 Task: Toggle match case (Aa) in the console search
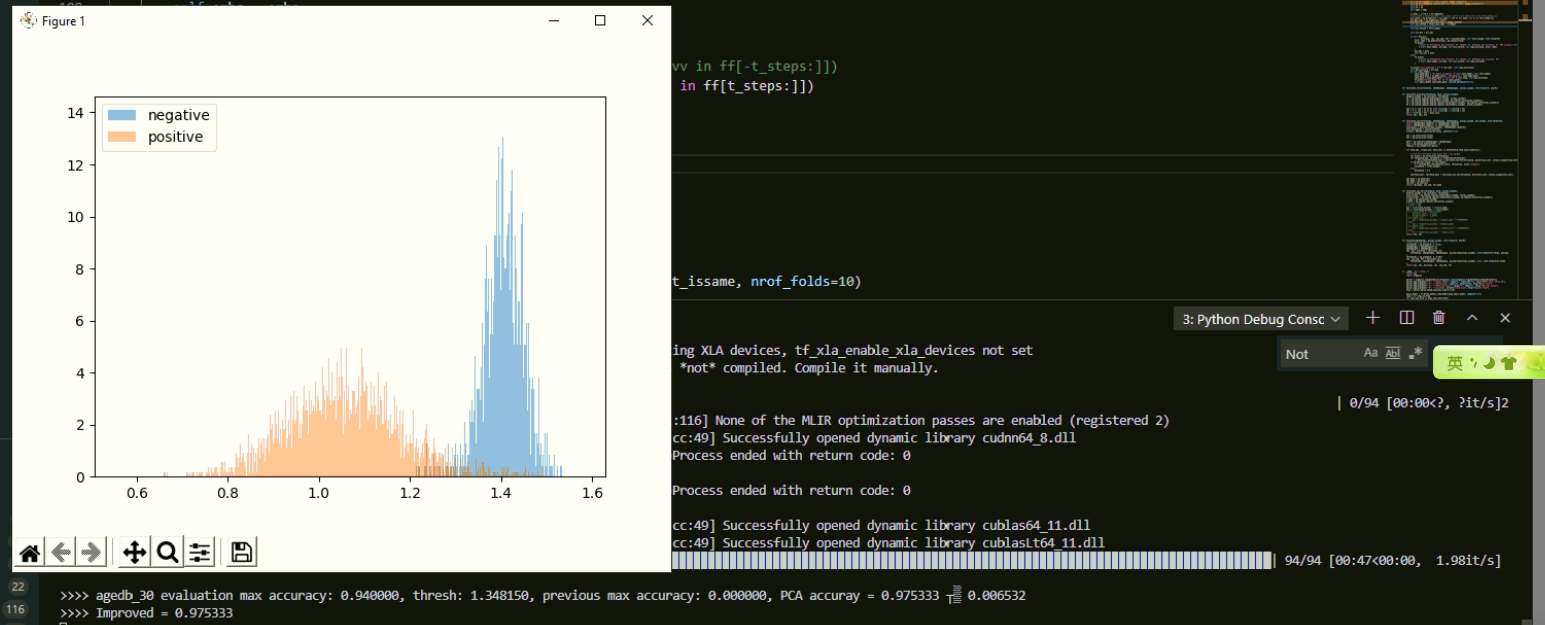pyautogui.click(x=1371, y=353)
